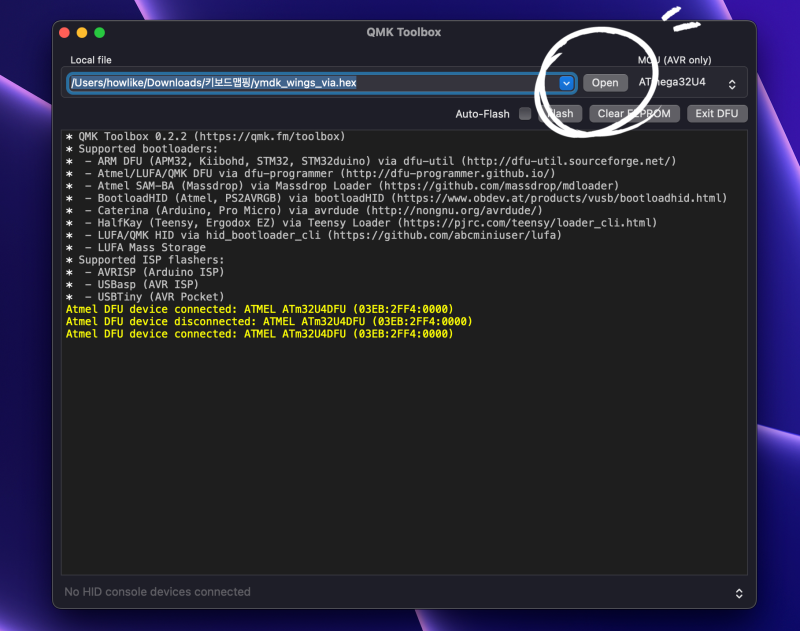Enable the Auto-Flash checkbox
The height and width of the screenshot is (631, 800).
525,114
